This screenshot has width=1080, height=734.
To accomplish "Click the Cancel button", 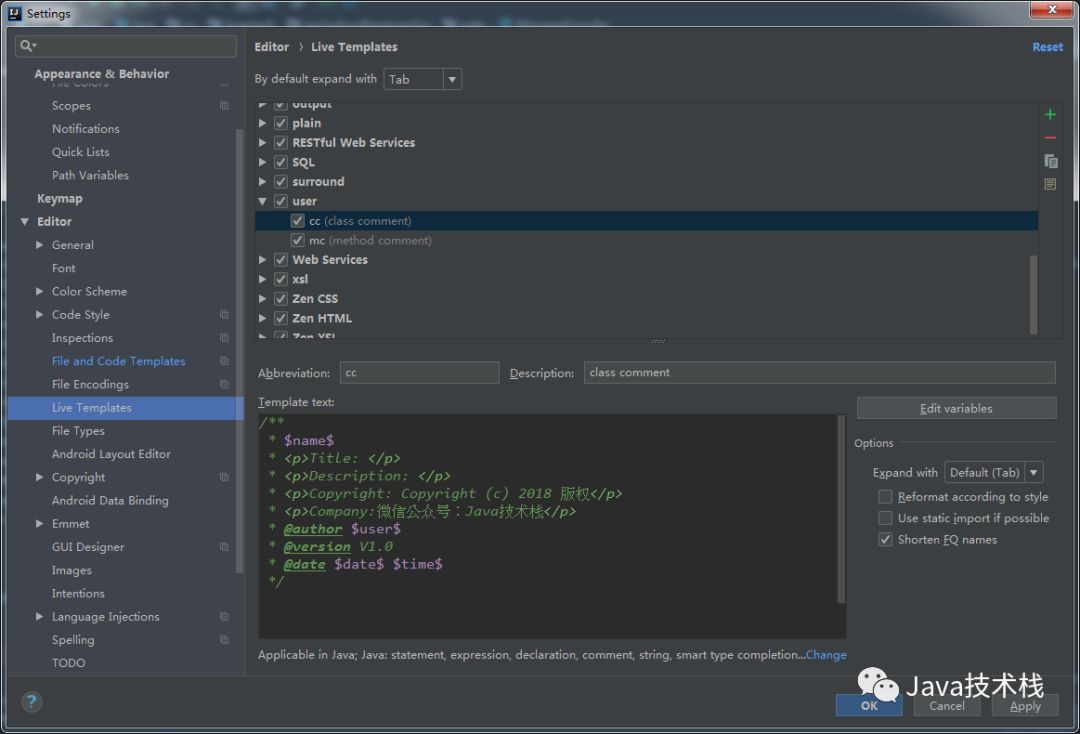I will coord(947,706).
